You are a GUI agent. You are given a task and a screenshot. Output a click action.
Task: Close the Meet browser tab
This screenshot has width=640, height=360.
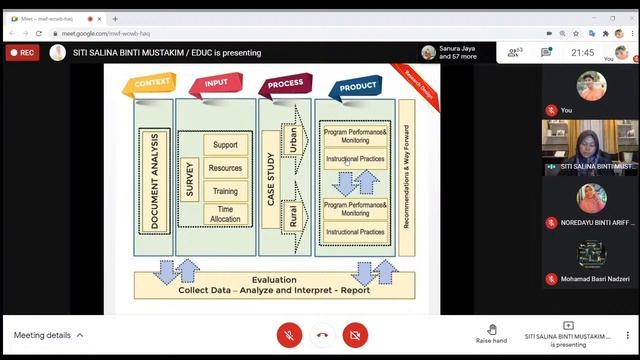tap(99, 19)
